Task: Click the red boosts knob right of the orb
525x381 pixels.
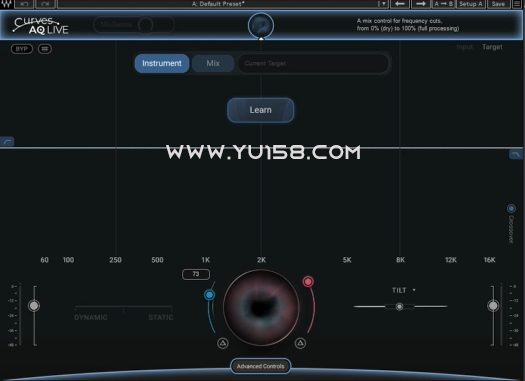Action: click(x=308, y=282)
